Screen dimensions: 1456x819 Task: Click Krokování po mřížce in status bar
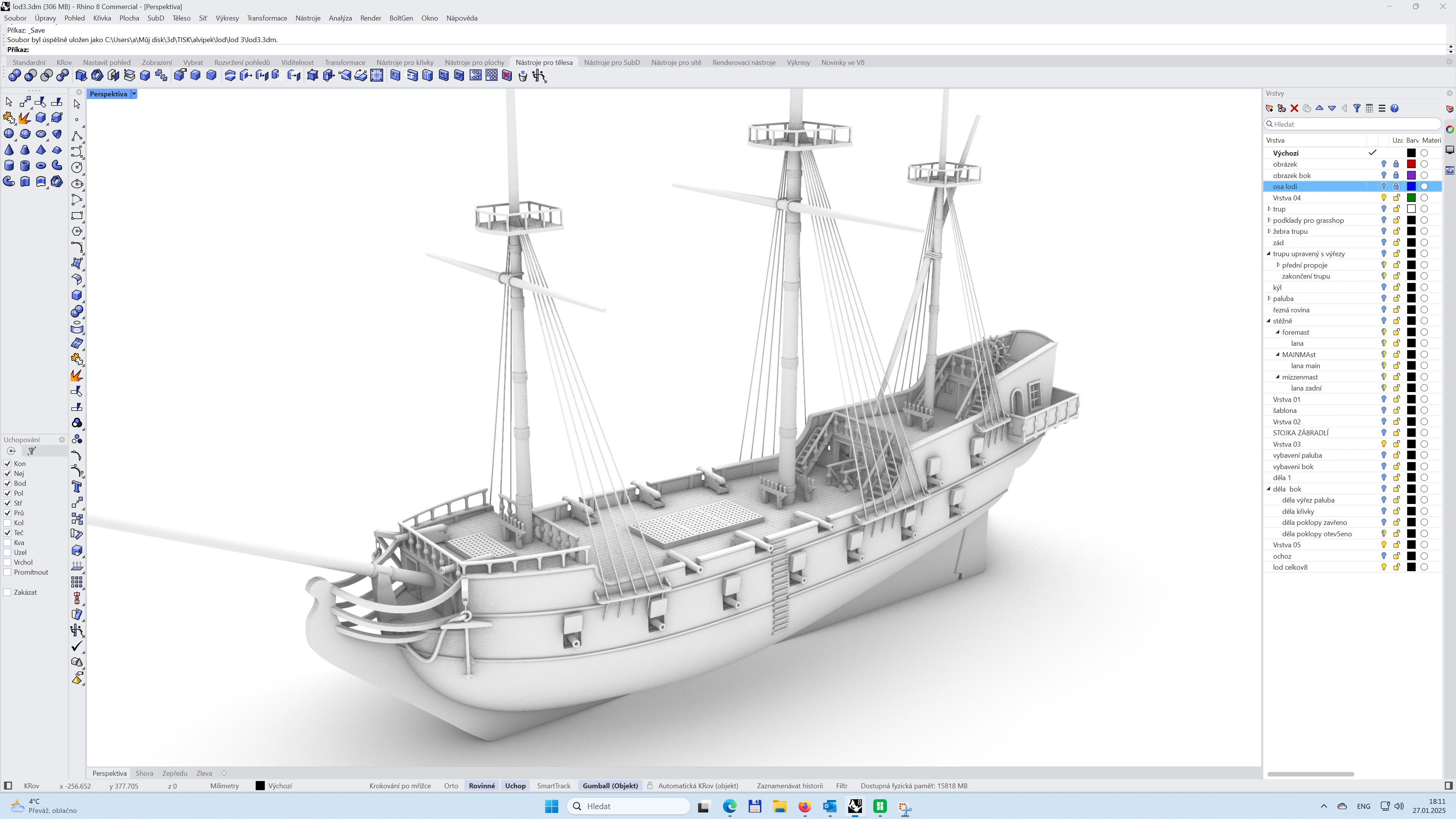click(399, 786)
